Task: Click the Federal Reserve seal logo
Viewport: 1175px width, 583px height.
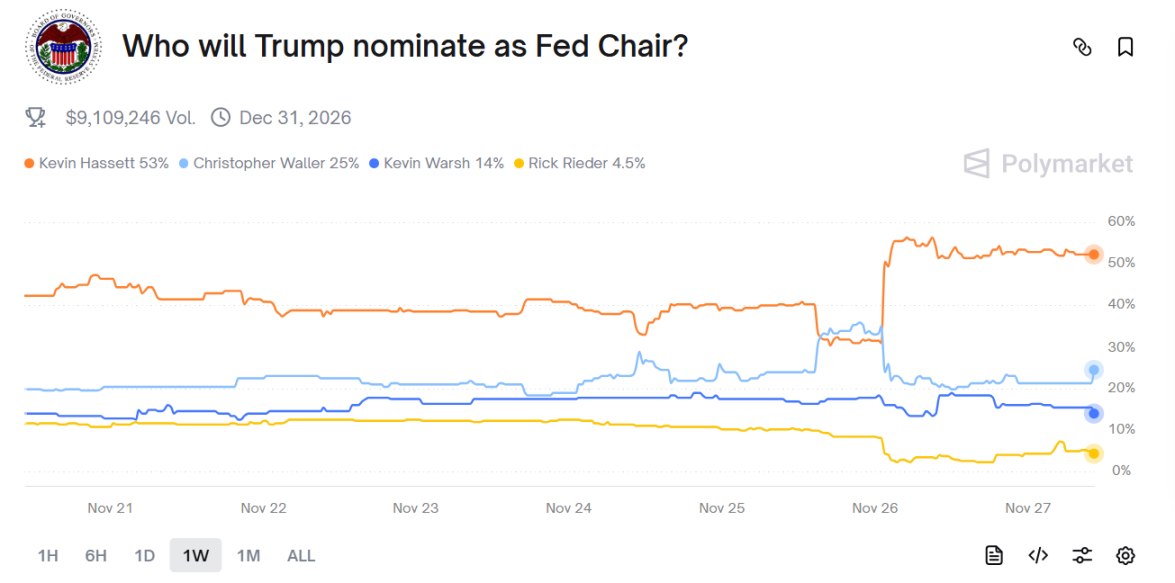Action: click(63, 47)
